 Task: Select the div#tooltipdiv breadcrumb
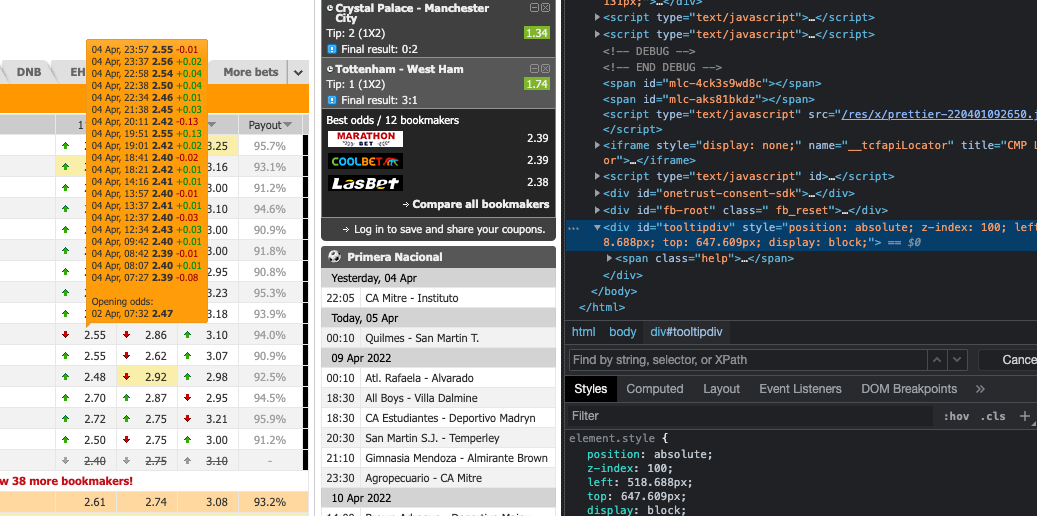point(686,332)
